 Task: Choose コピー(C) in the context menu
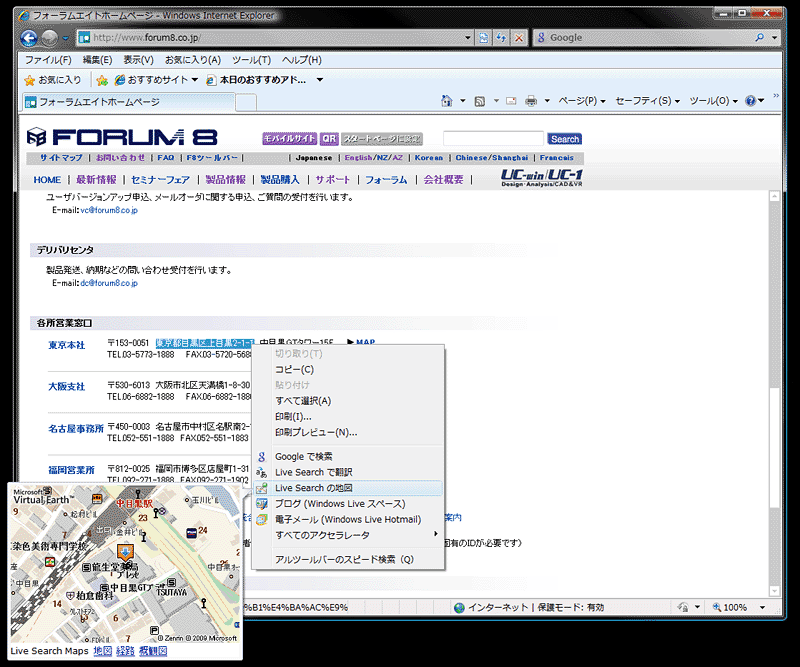click(x=348, y=369)
